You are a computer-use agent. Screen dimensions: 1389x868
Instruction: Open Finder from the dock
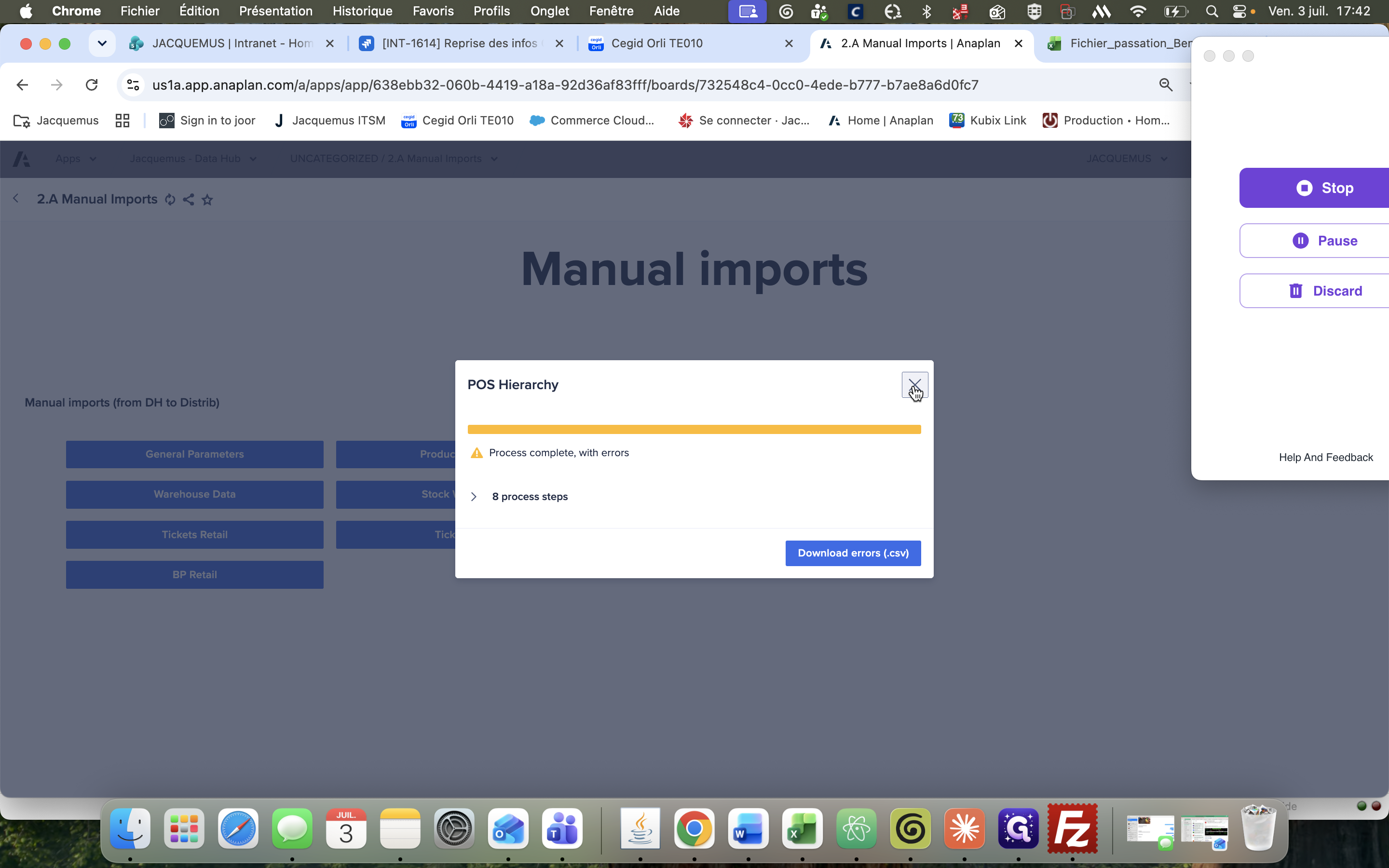[x=130, y=828]
